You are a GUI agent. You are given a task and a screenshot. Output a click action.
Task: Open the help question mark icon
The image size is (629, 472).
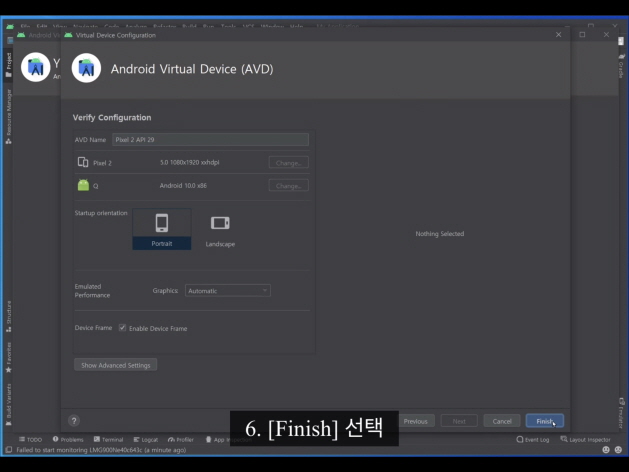[x=74, y=421]
